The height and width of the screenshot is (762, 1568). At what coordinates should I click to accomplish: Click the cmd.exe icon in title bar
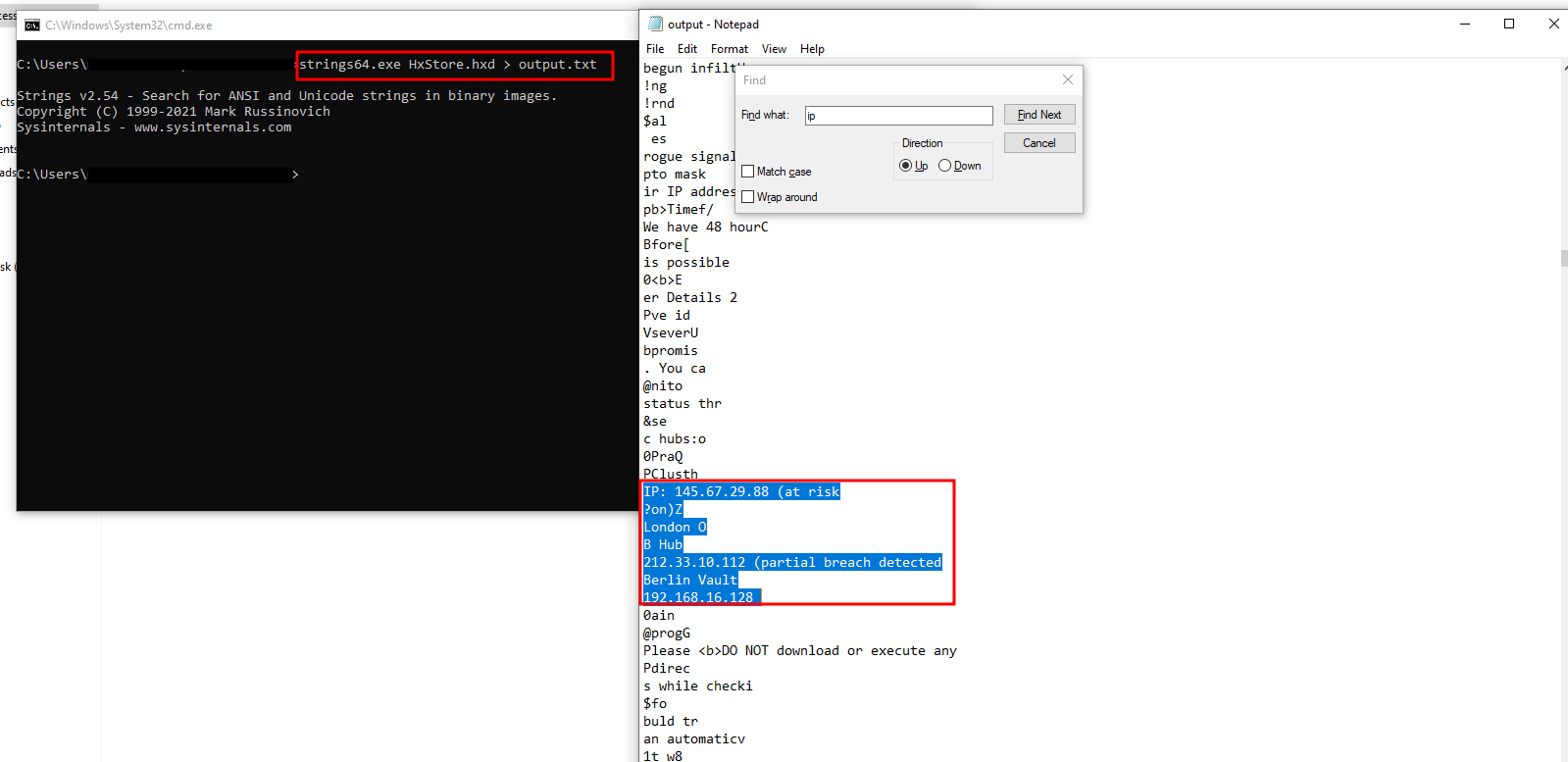click(32, 25)
